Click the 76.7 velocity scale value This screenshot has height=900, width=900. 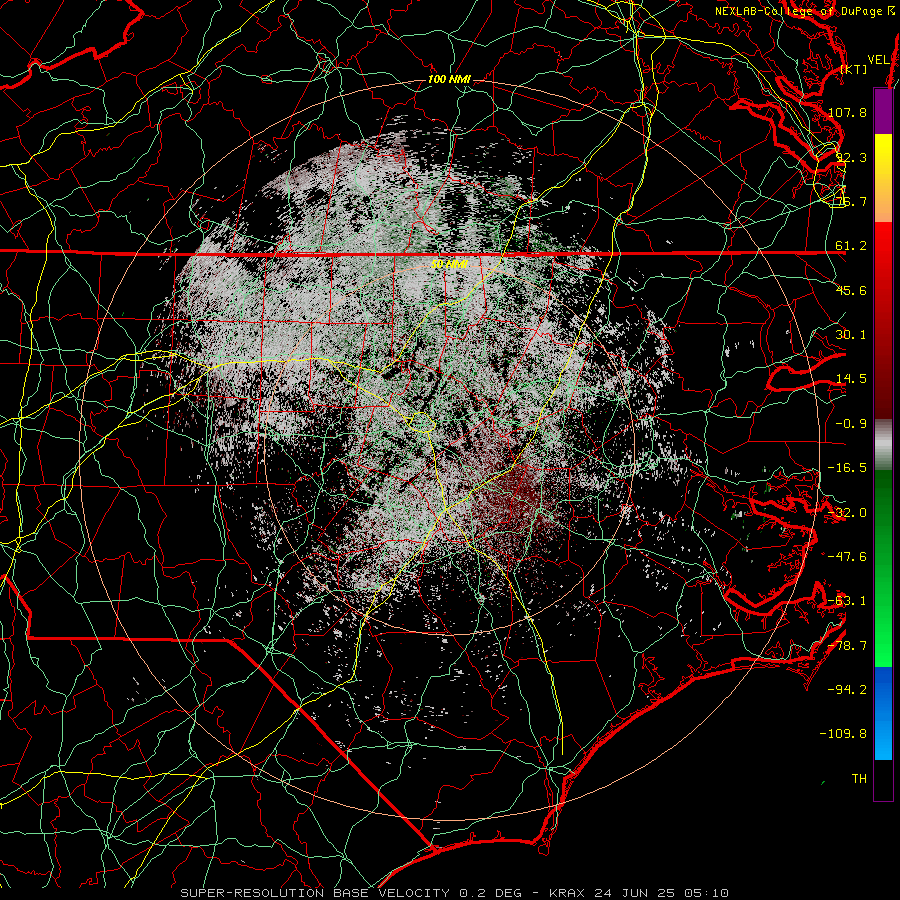click(851, 201)
